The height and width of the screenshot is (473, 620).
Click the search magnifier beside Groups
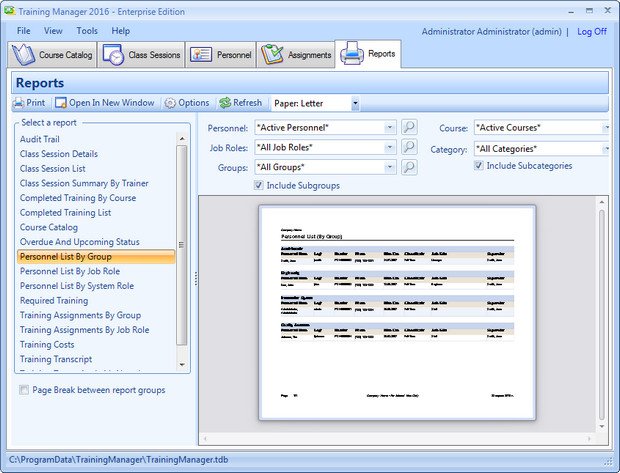pos(409,167)
